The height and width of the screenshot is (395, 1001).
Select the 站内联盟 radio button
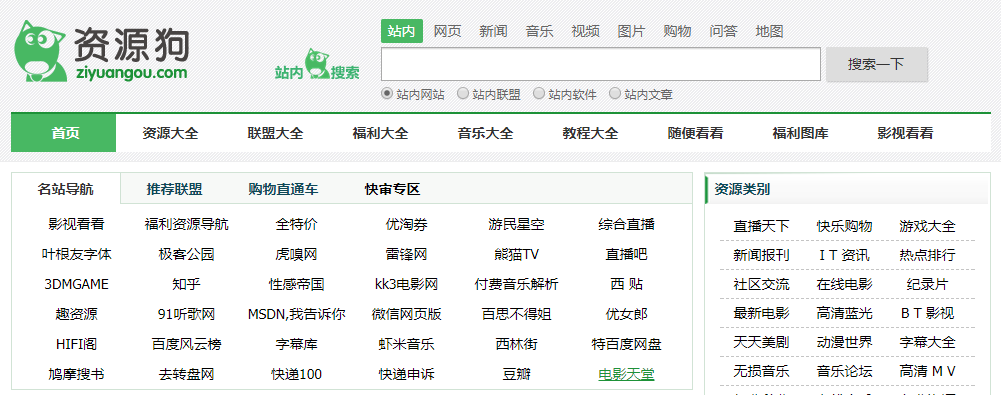(x=462, y=94)
